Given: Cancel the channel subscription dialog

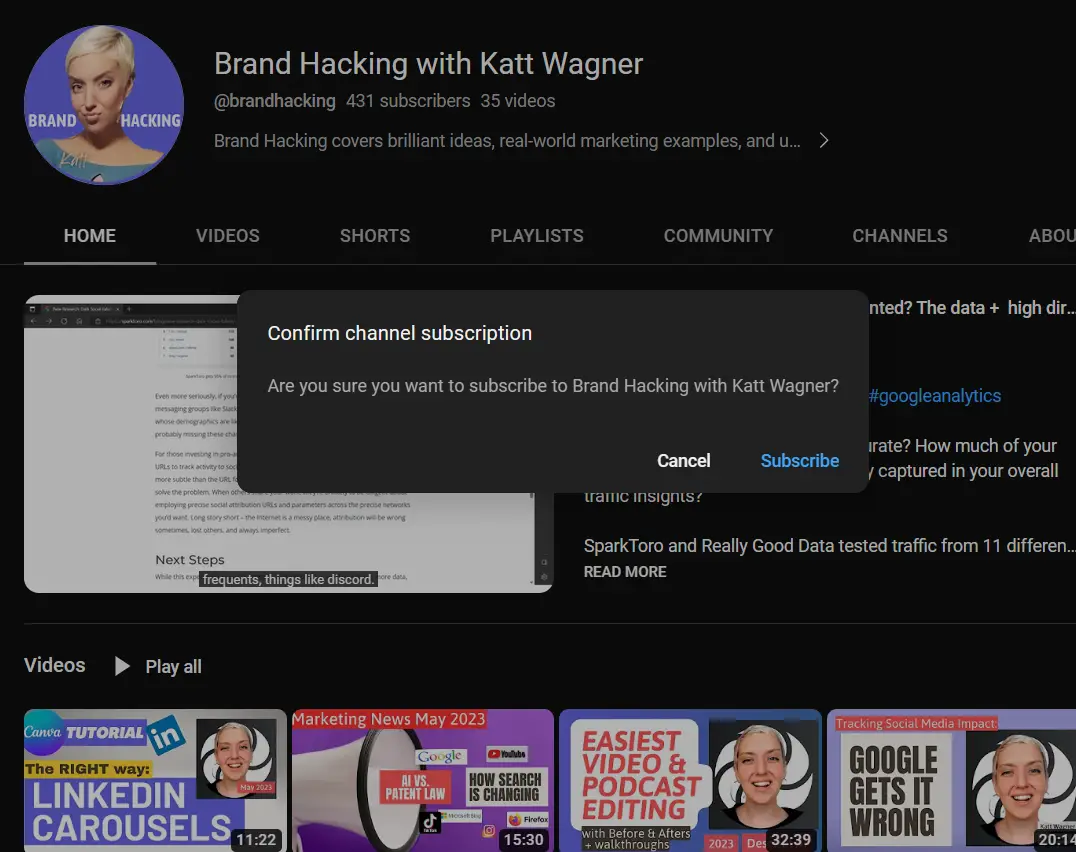Looking at the screenshot, I should tap(683, 461).
